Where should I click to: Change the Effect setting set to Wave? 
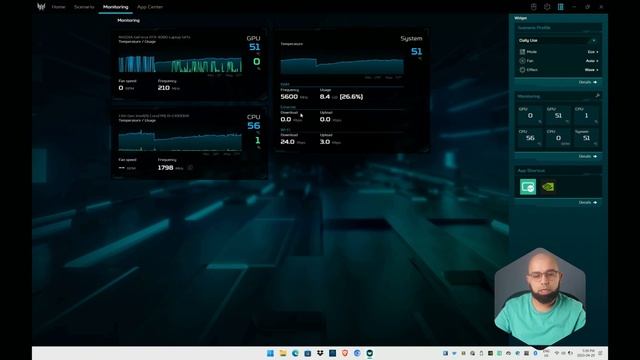click(591, 70)
